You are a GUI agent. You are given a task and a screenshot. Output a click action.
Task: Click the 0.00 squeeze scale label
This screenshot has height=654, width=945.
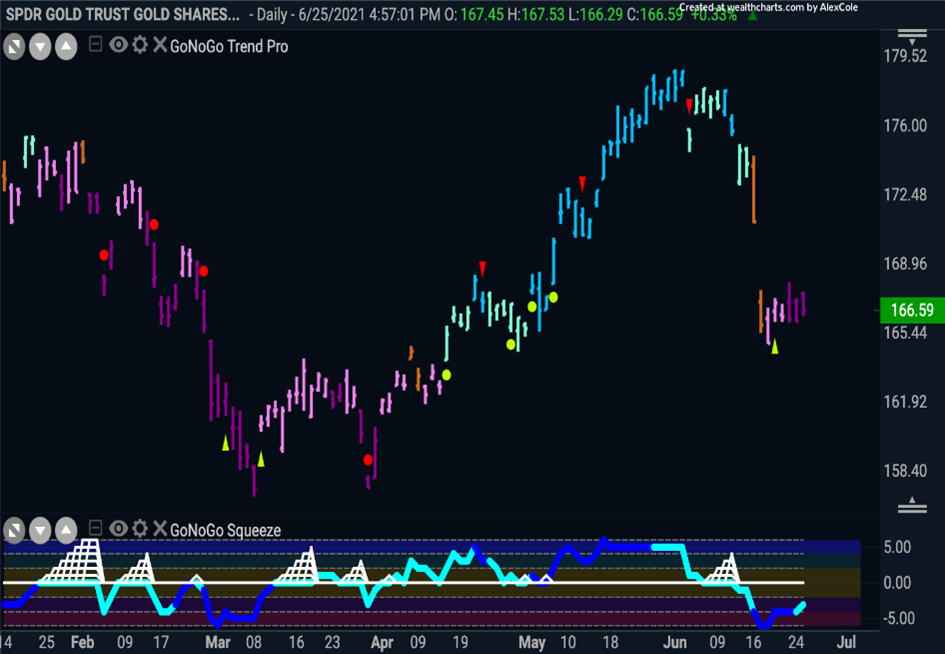[x=897, y=583]
